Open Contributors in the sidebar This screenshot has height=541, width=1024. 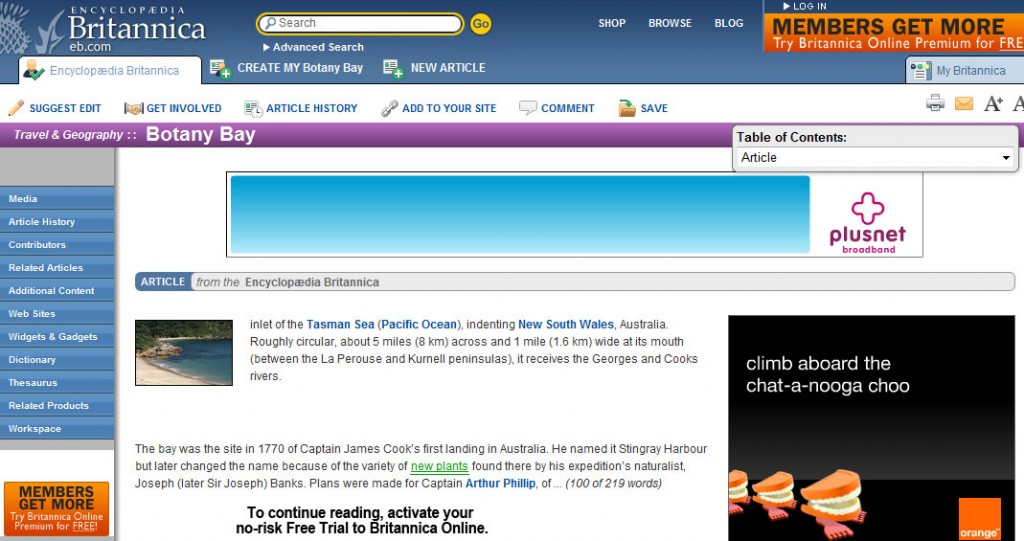click(x=57, y=244)
